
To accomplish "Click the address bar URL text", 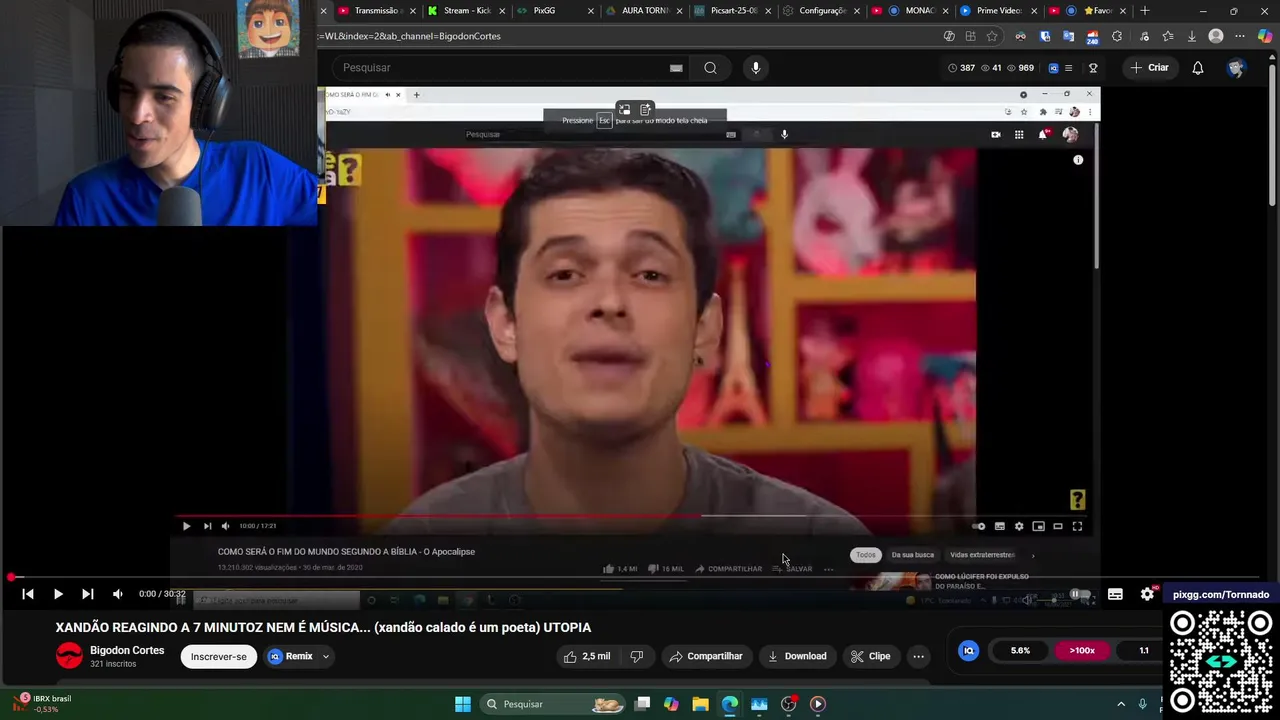I will click(x=410, y=36).
